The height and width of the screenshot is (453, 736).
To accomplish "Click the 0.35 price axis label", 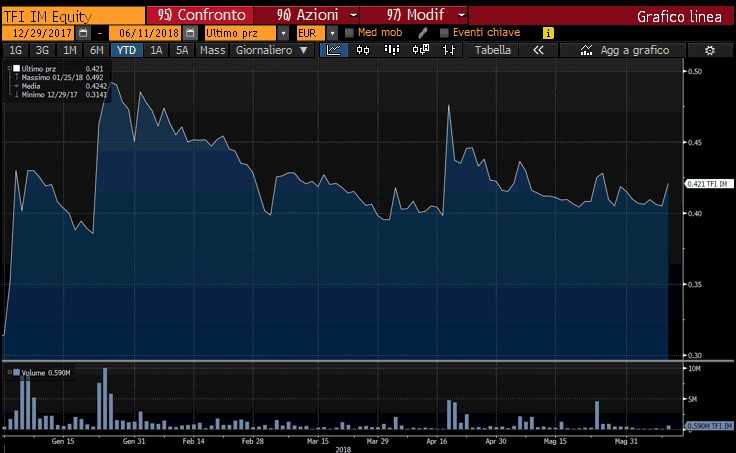I will click(x=695, y=284).
